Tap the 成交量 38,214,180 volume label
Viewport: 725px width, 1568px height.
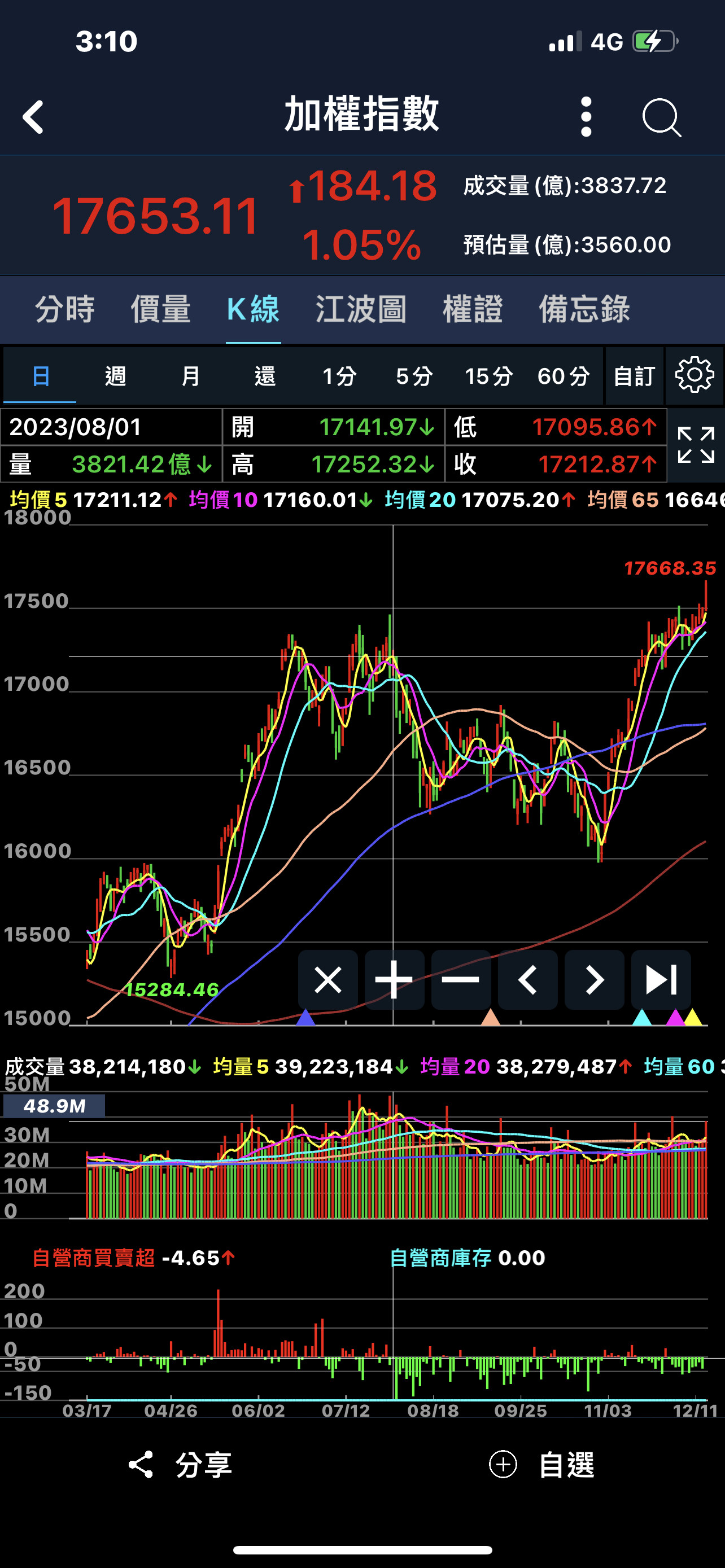point(102,1066)
